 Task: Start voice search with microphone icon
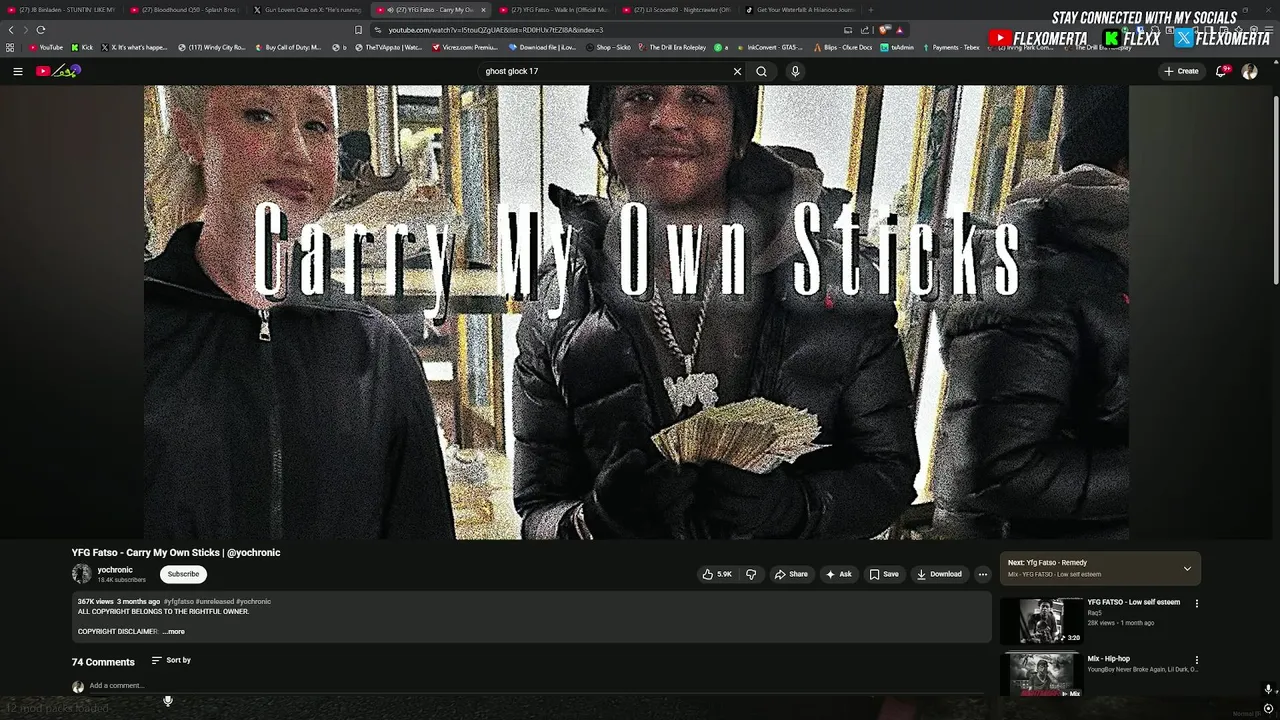pyautogui.click(x=795, y=71)
